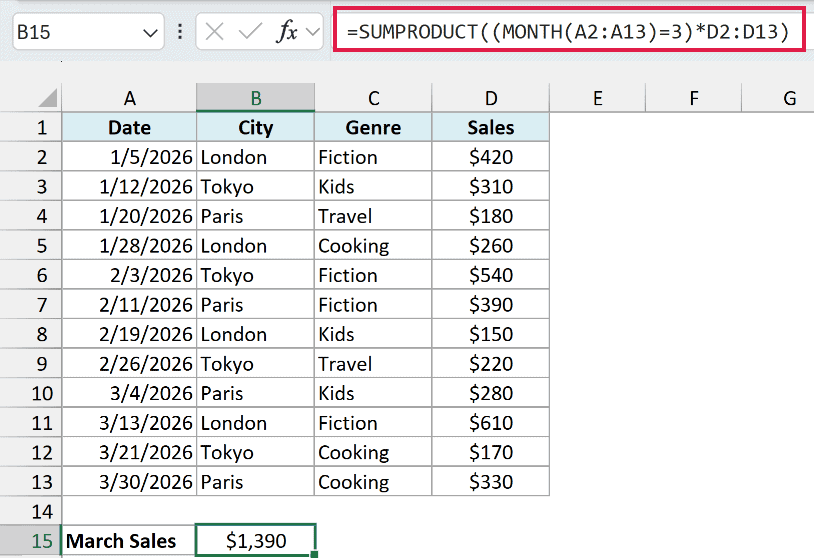Click the Travel cell in row 9
814x558 pixels.
pos(373,363)
